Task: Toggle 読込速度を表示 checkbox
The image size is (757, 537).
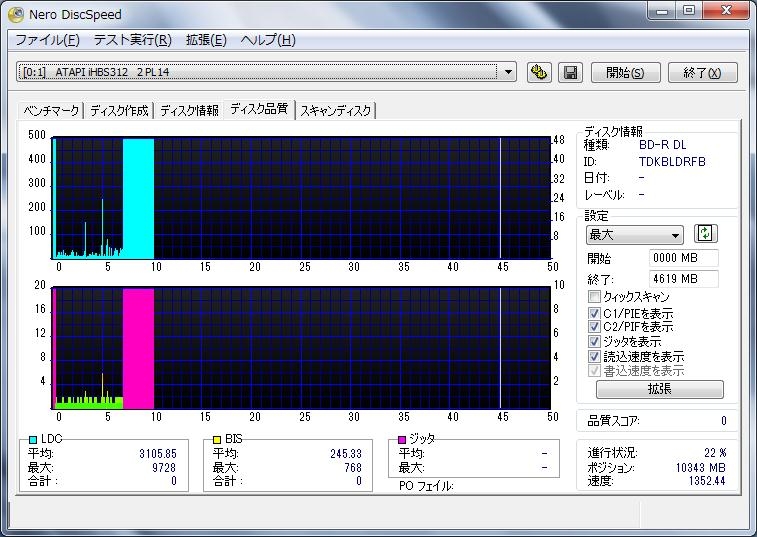Action: [x=594, y=356]
